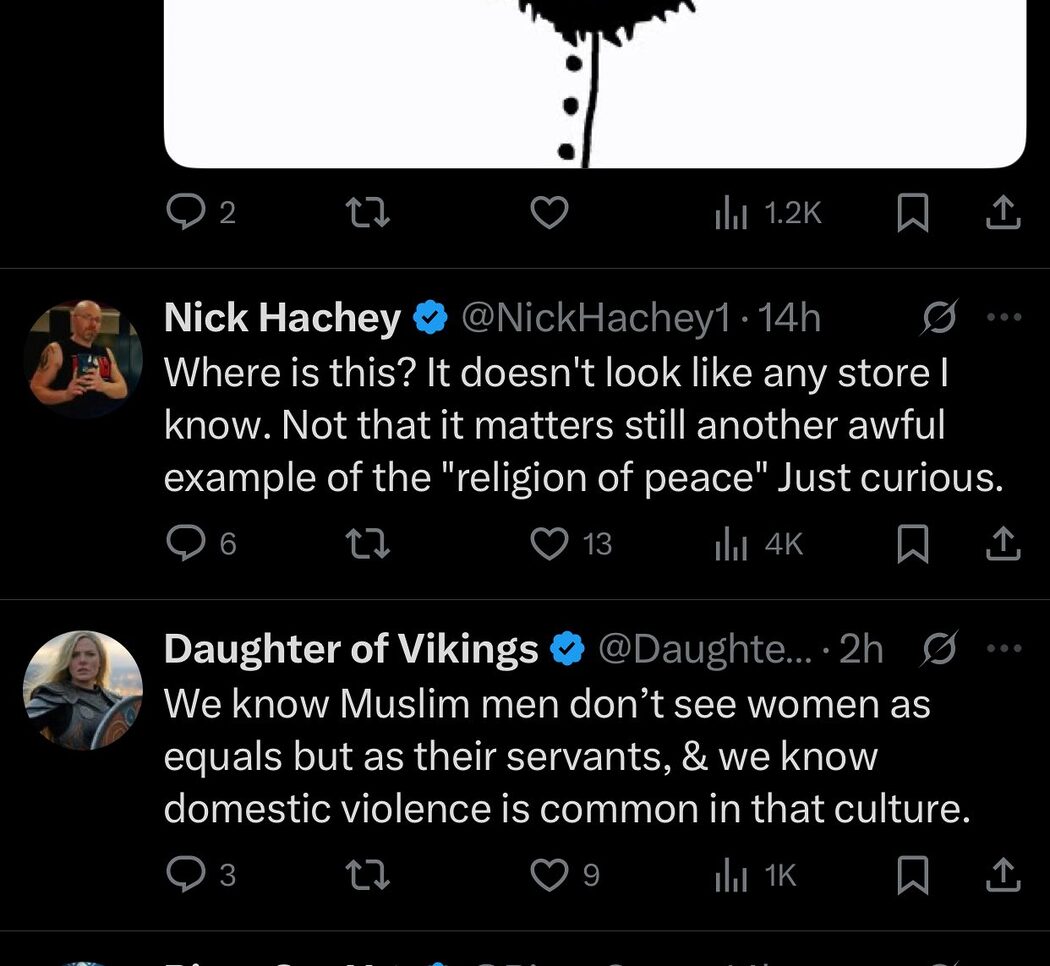Open more options on Daughter of Vikings tweet
1050x966 pixels.
(x=1004, y=648)
